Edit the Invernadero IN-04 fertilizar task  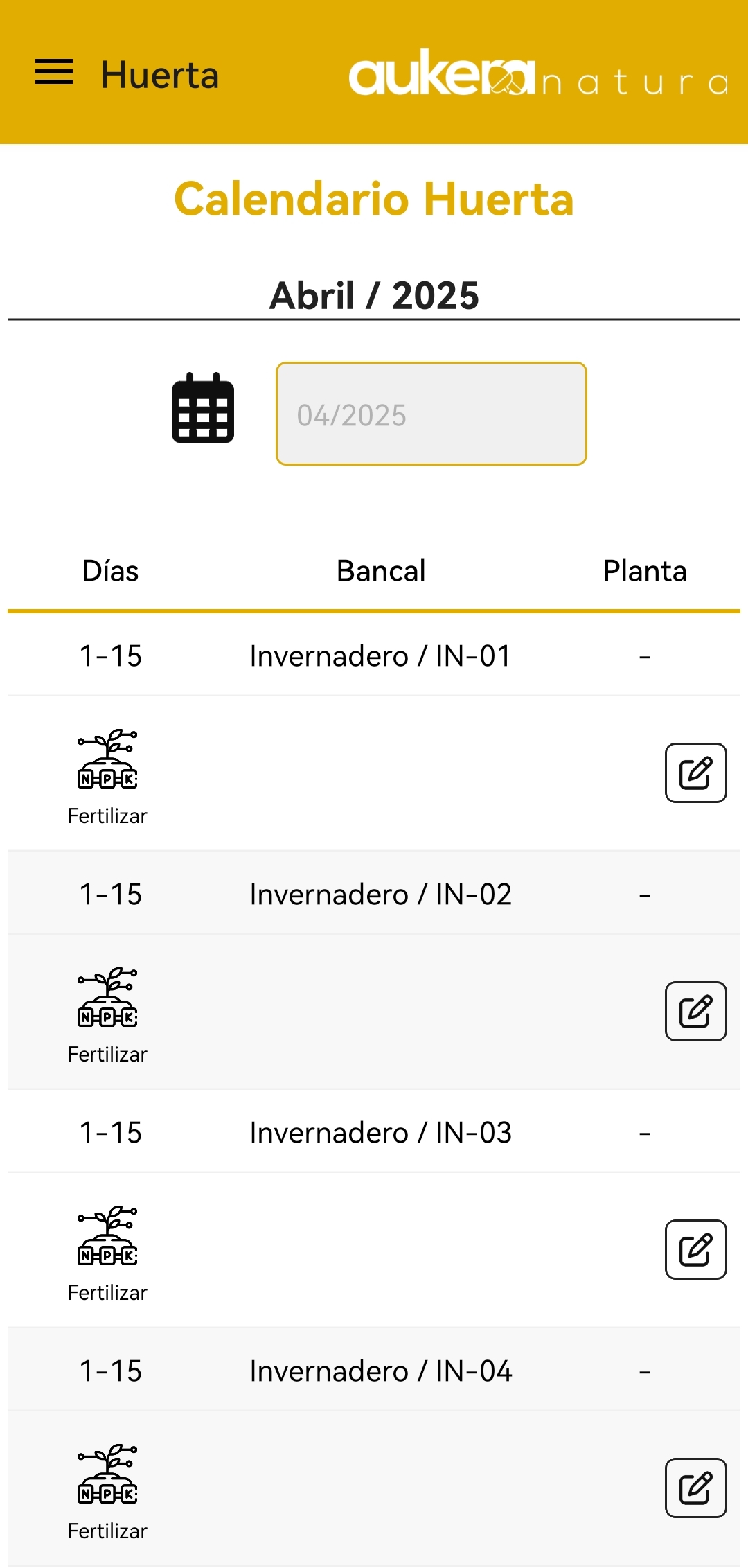click(x=695, y=1488)
